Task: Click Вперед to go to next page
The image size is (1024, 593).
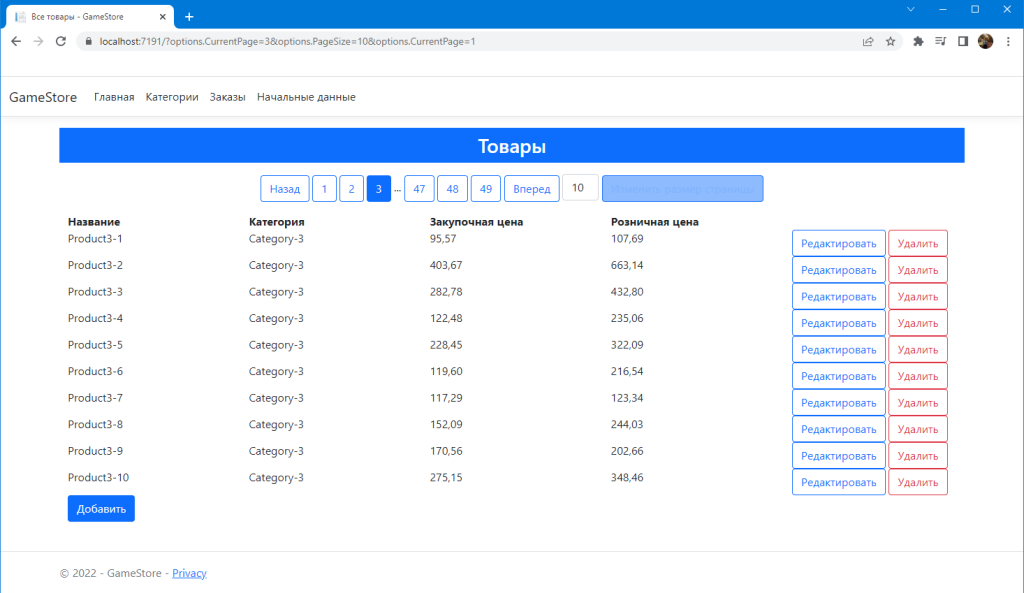Action: (531, 188)
